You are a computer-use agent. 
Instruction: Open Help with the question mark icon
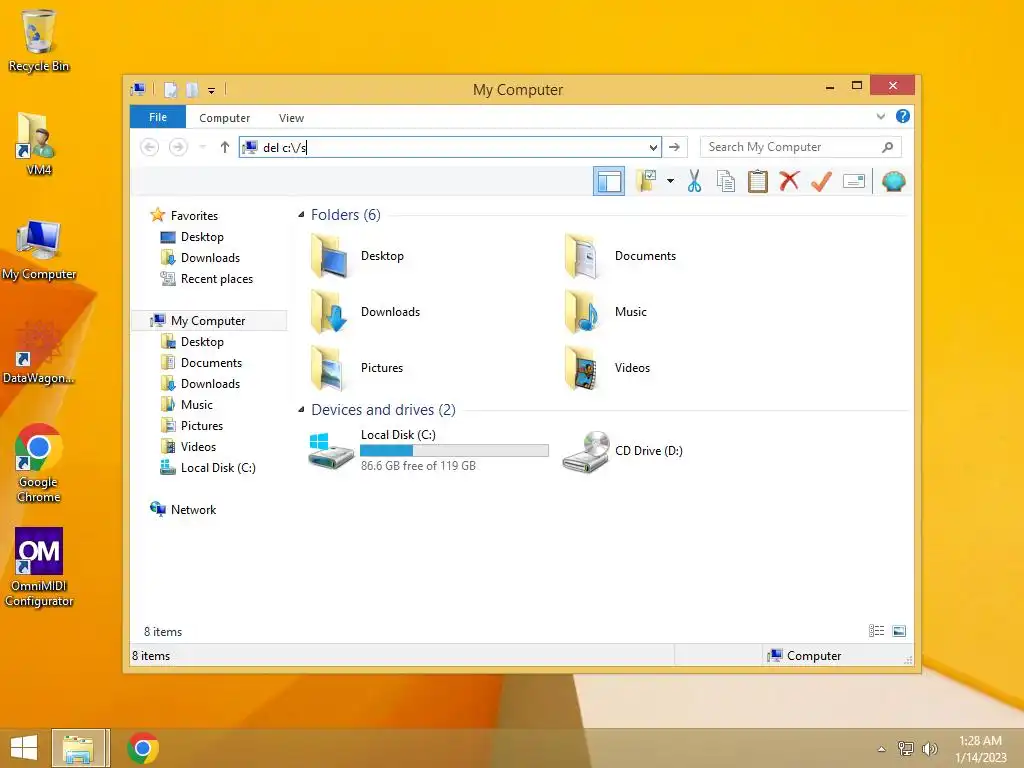pos(903,116)
